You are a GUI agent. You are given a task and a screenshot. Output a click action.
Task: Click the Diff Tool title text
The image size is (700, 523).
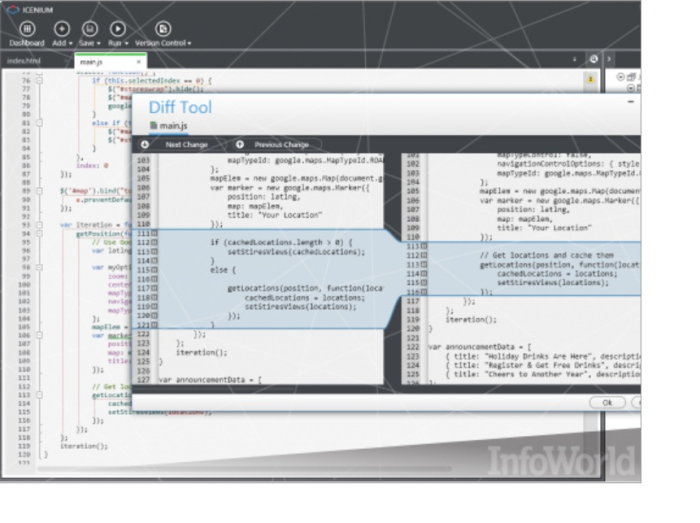[180, 108]
